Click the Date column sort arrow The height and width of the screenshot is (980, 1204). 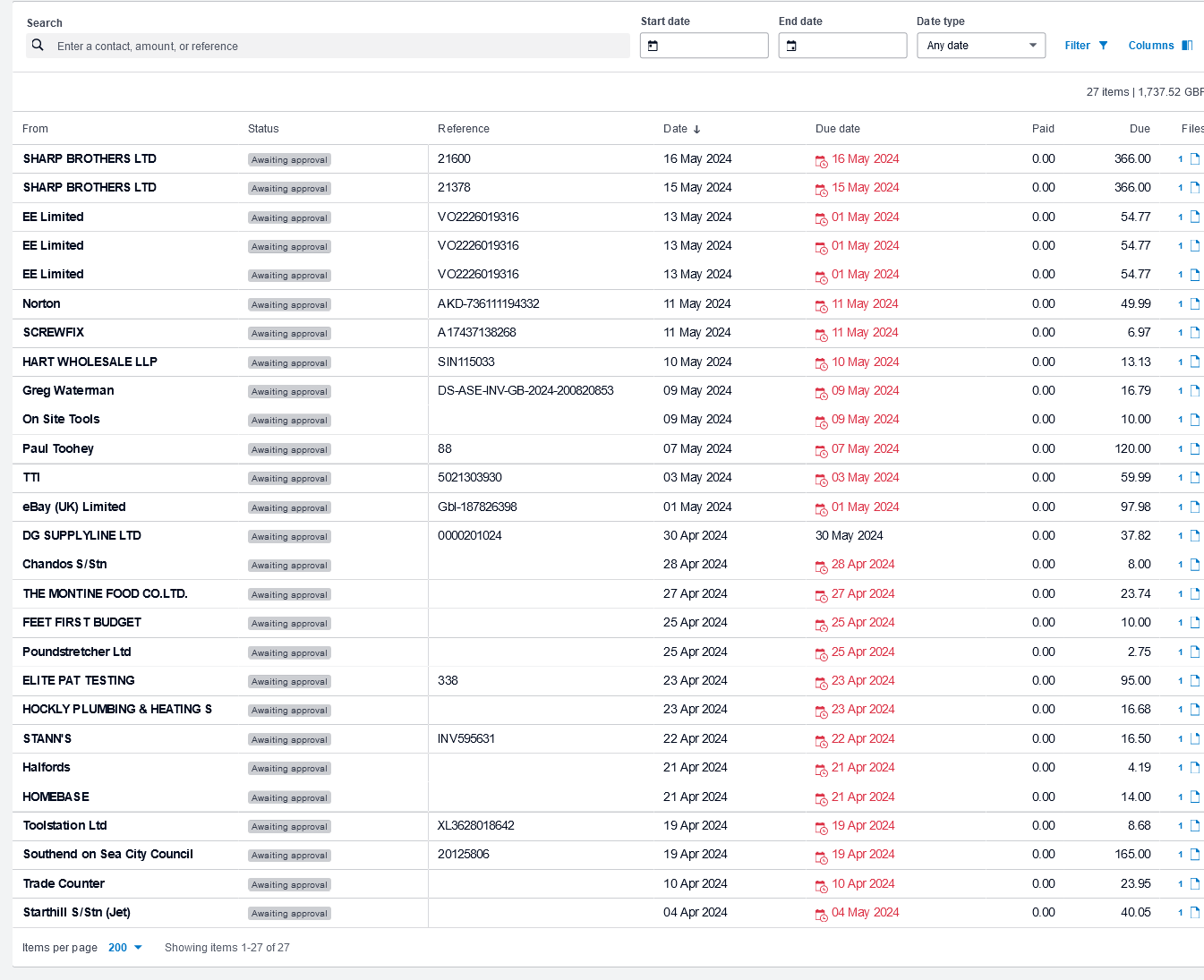click(x=696, y=130)
